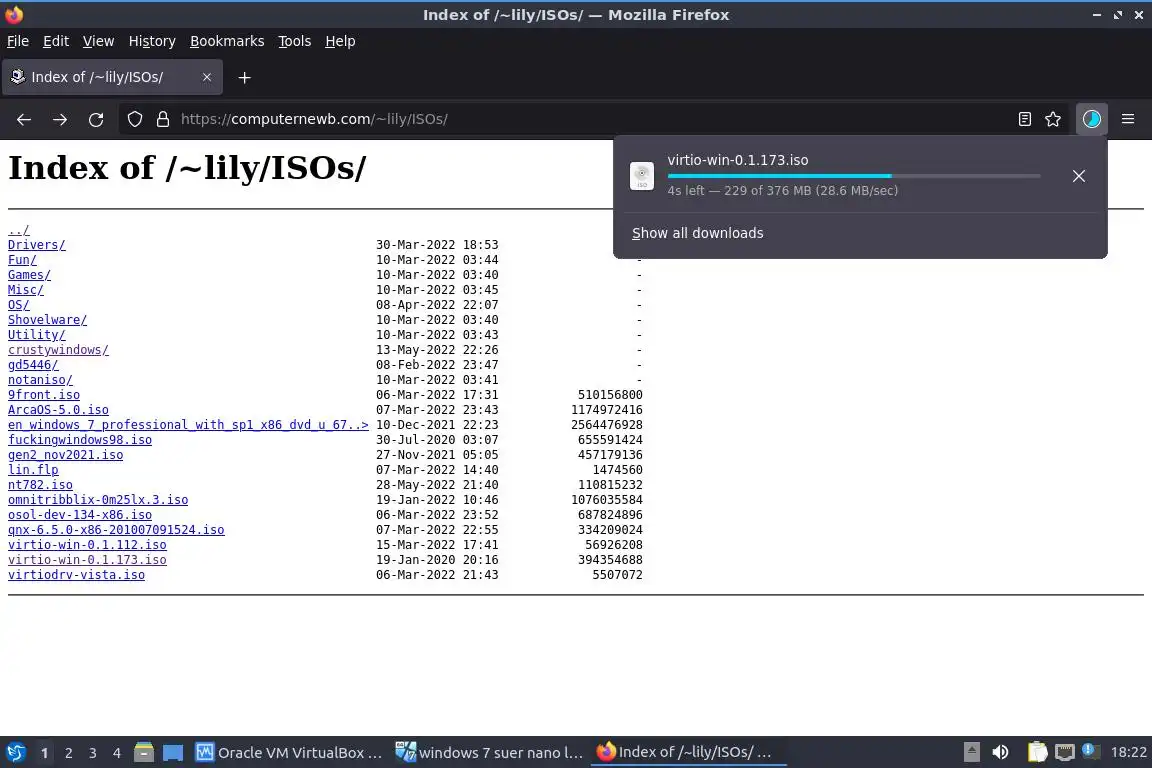Screen dimensions: 1152x768
Task: Download nt782.iso
Action: tap(40, 485)
